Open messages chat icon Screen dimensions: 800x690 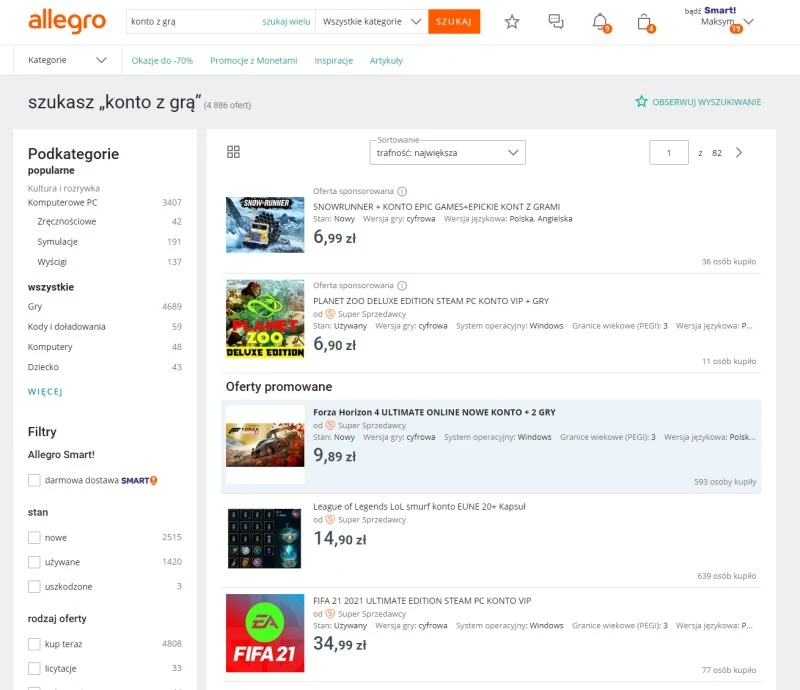coord(556,21)
